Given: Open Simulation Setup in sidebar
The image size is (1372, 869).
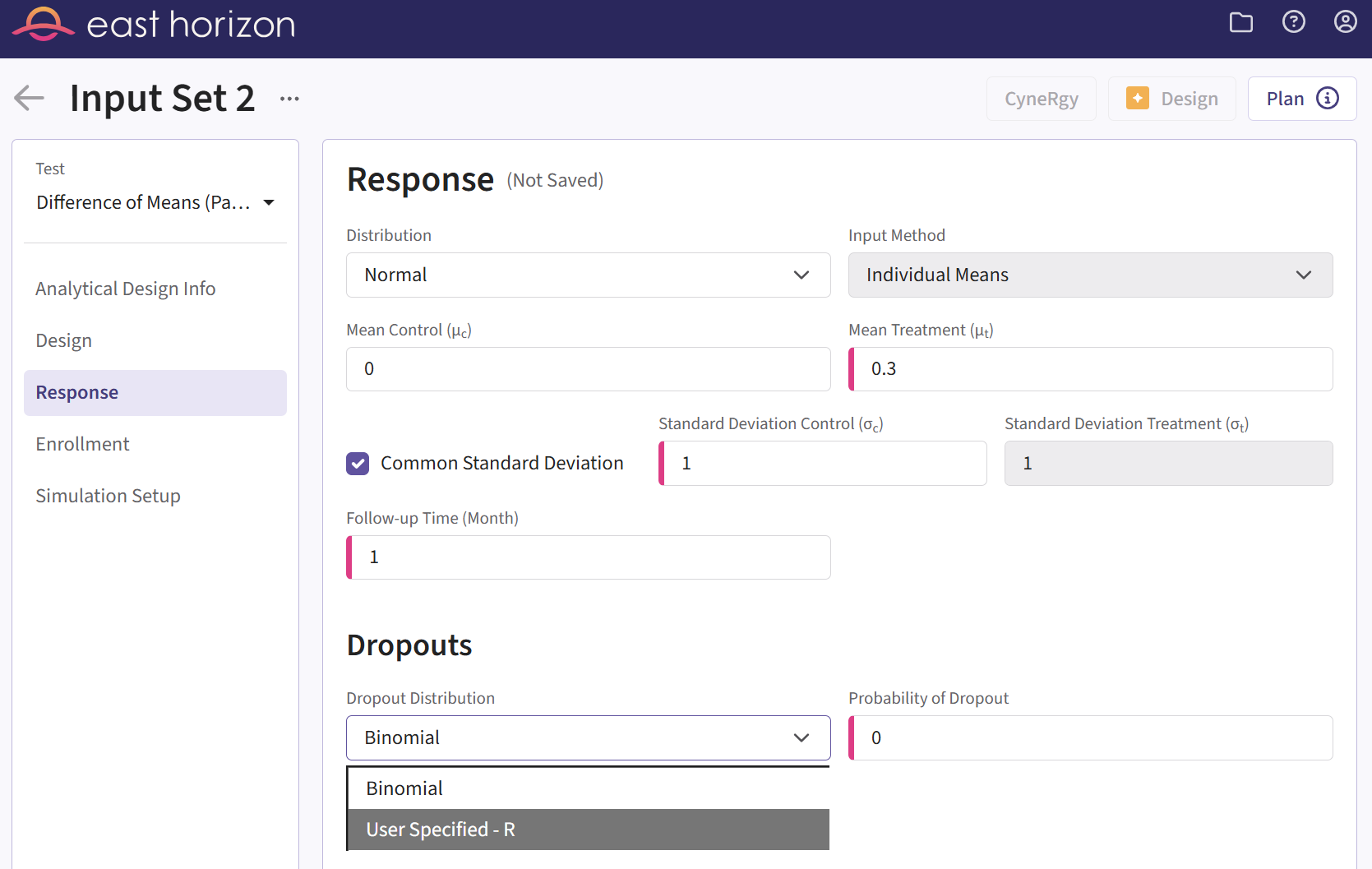Looking at the screenshot, I should tap(108, 496).
